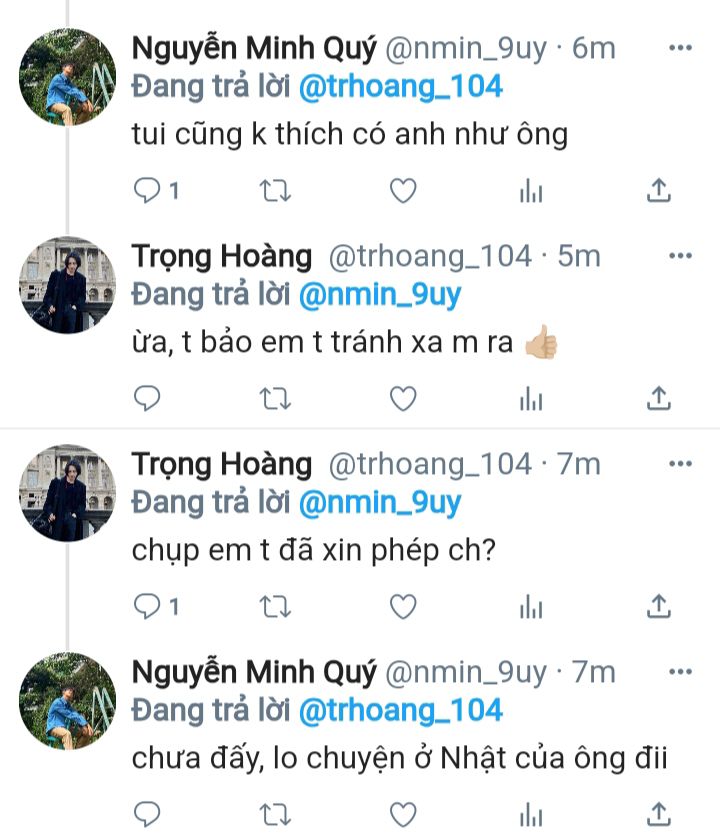Like the "tui cũng k thích" tweet
Image resolution: width=720 pixels, height=840 pixels.
(x=402, y=191)
